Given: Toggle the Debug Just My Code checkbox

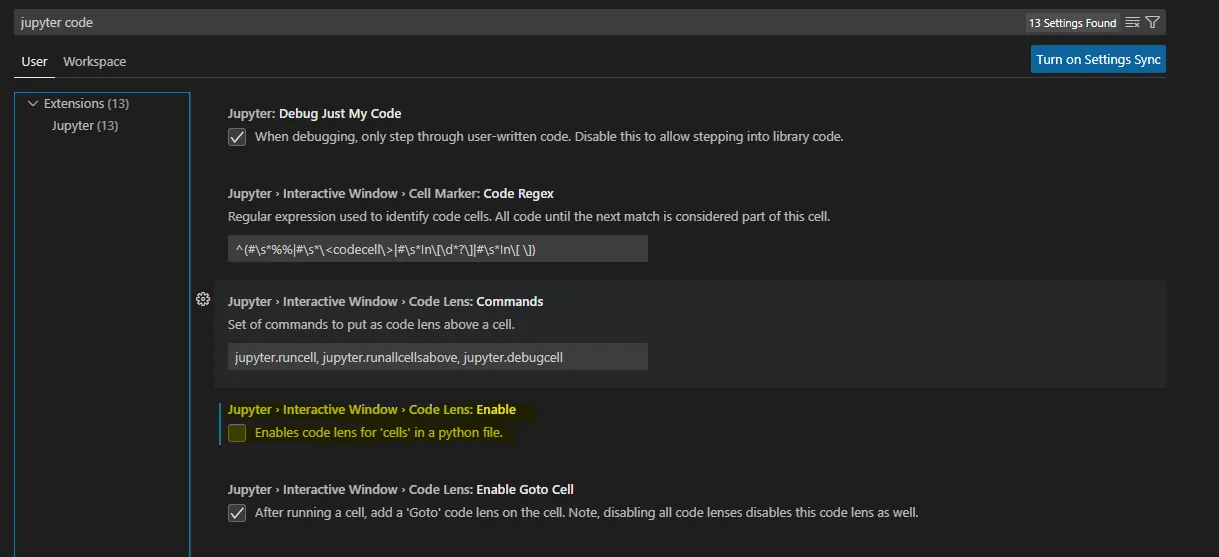Looking at the screenshot, I should point(237,137).
